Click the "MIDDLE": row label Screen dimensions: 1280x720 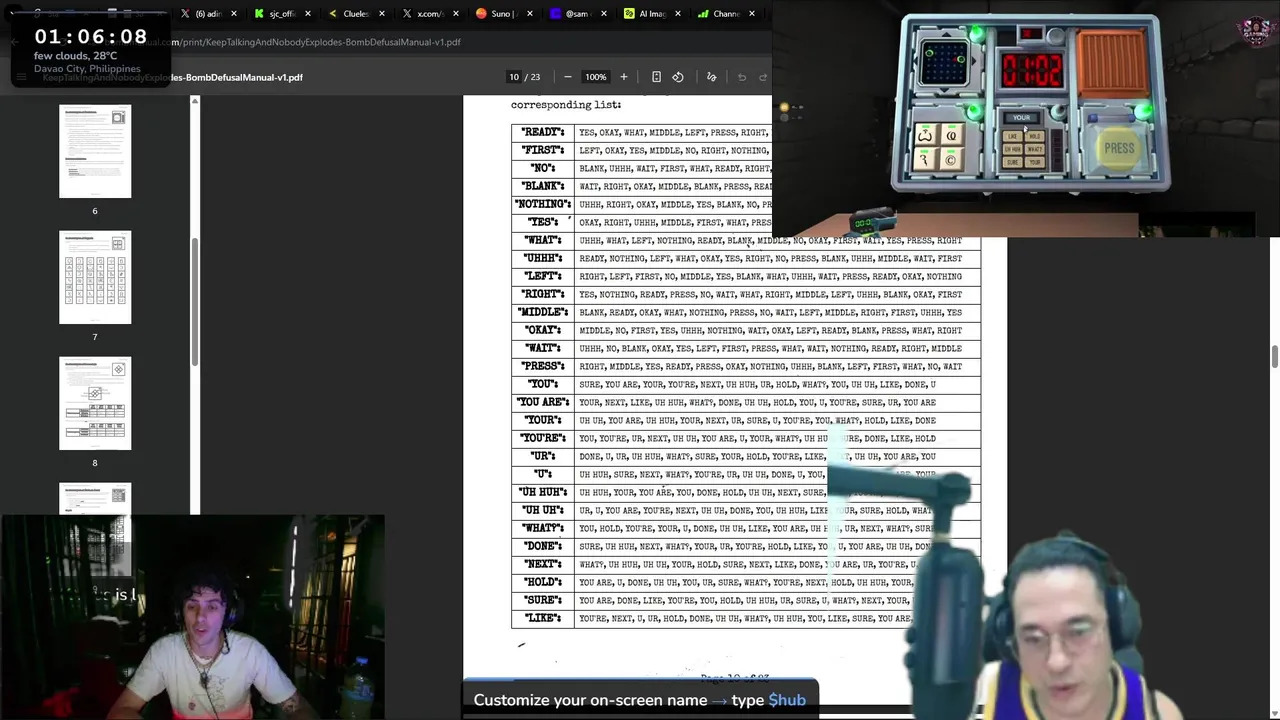pos(542,312)
